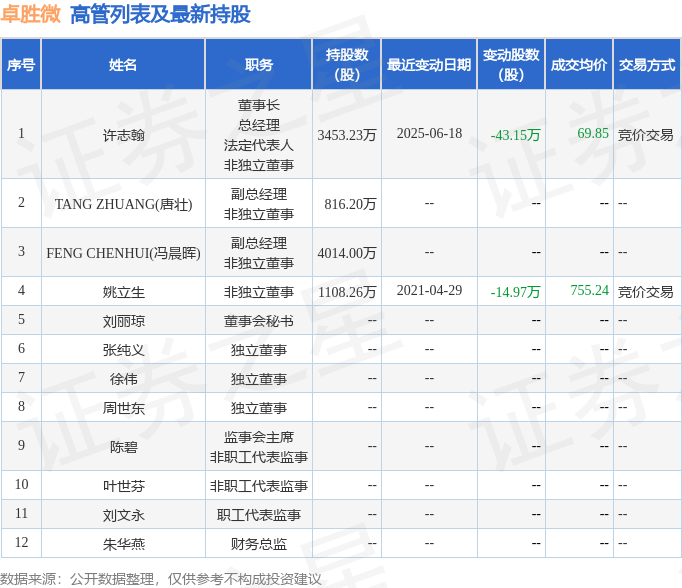682x588 pixels.
Task: Select the name 徐伟
Action: 124,379
